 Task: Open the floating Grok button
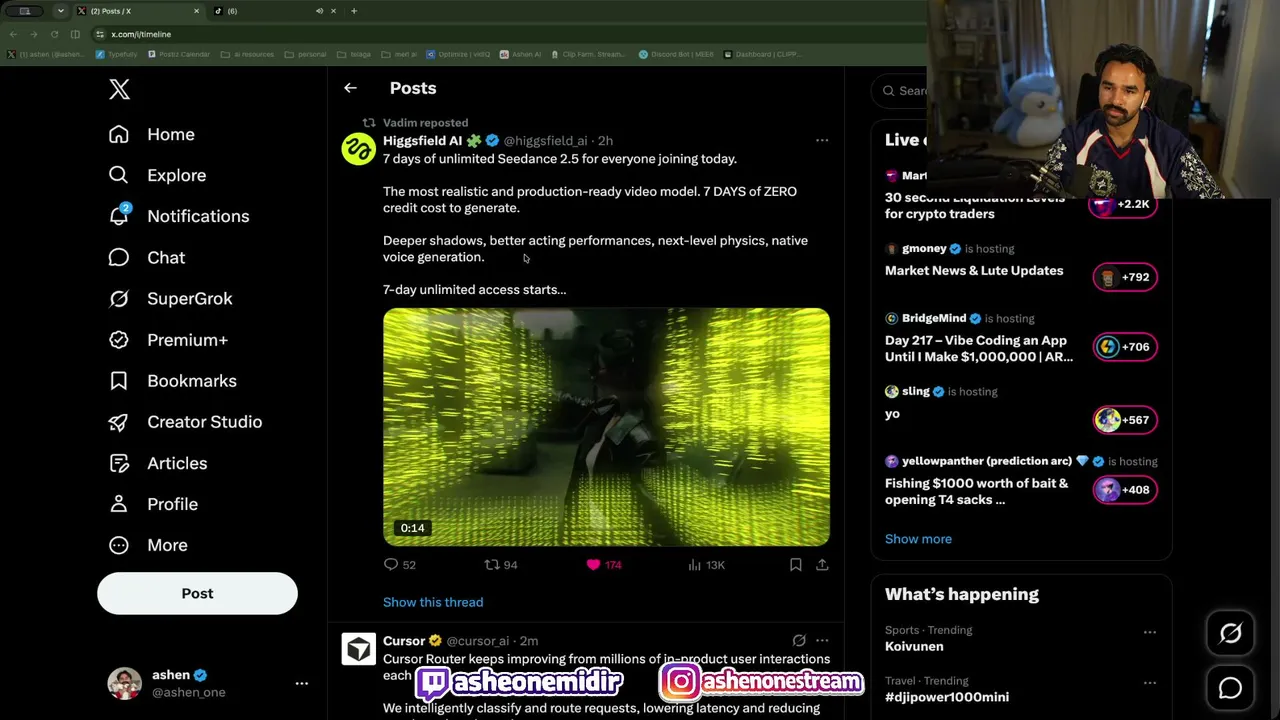tap(1230, 633)
